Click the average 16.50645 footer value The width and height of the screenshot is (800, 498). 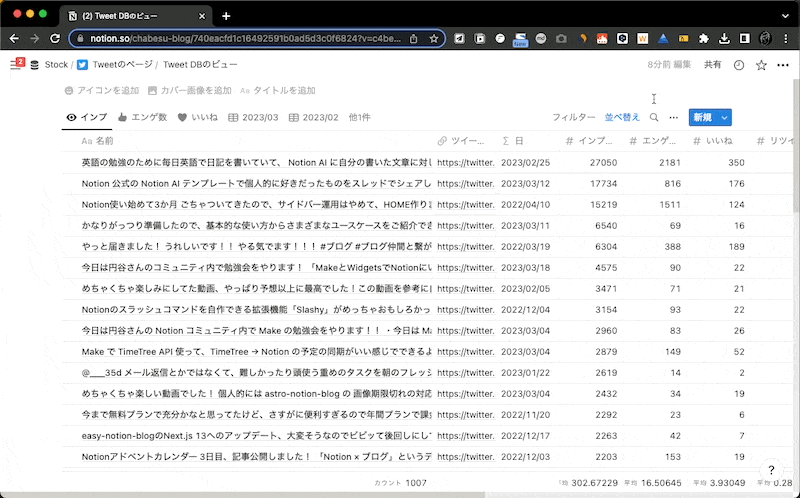(655, 483)
